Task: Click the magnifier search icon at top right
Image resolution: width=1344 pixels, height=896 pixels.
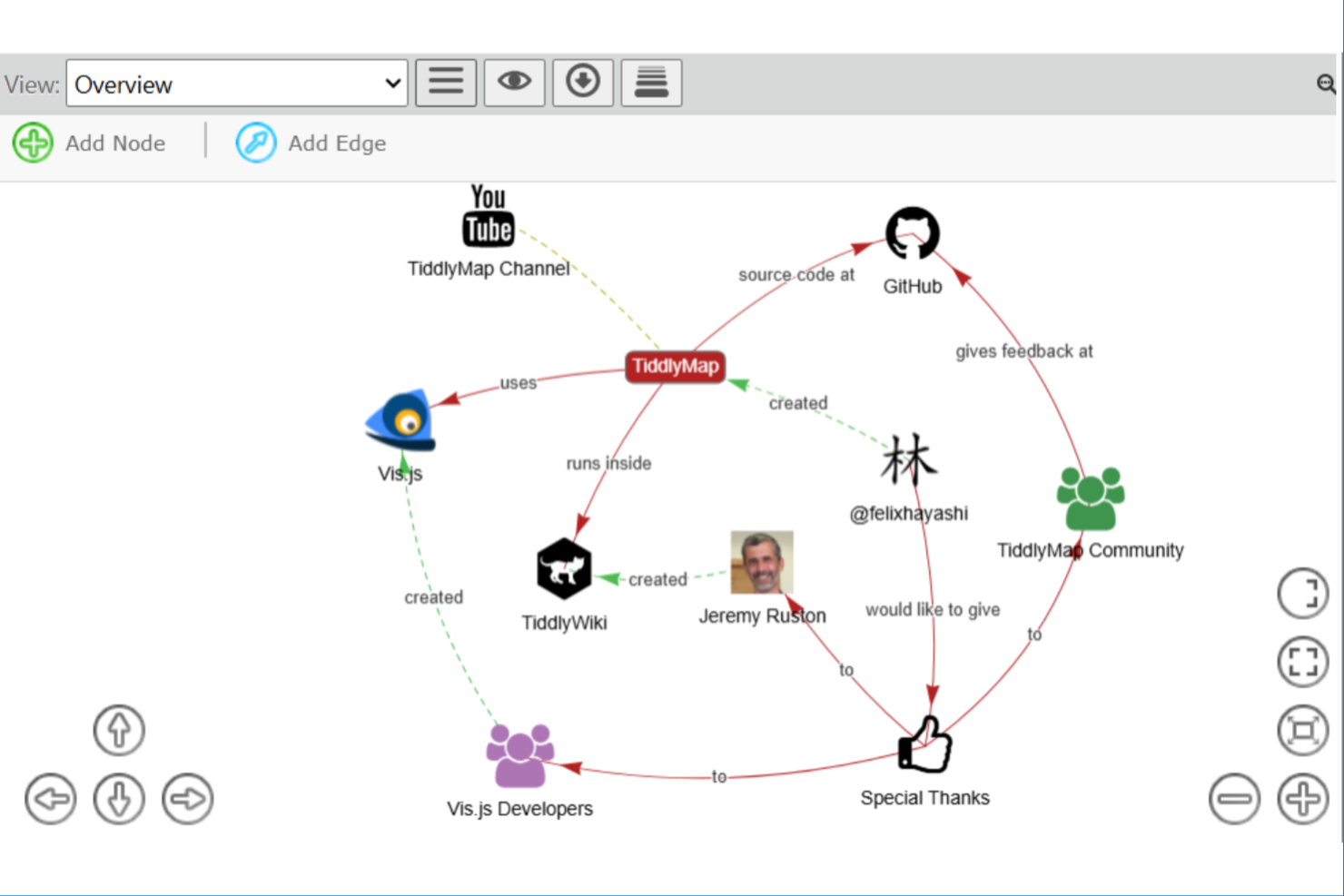Action: pos(1326,84)
